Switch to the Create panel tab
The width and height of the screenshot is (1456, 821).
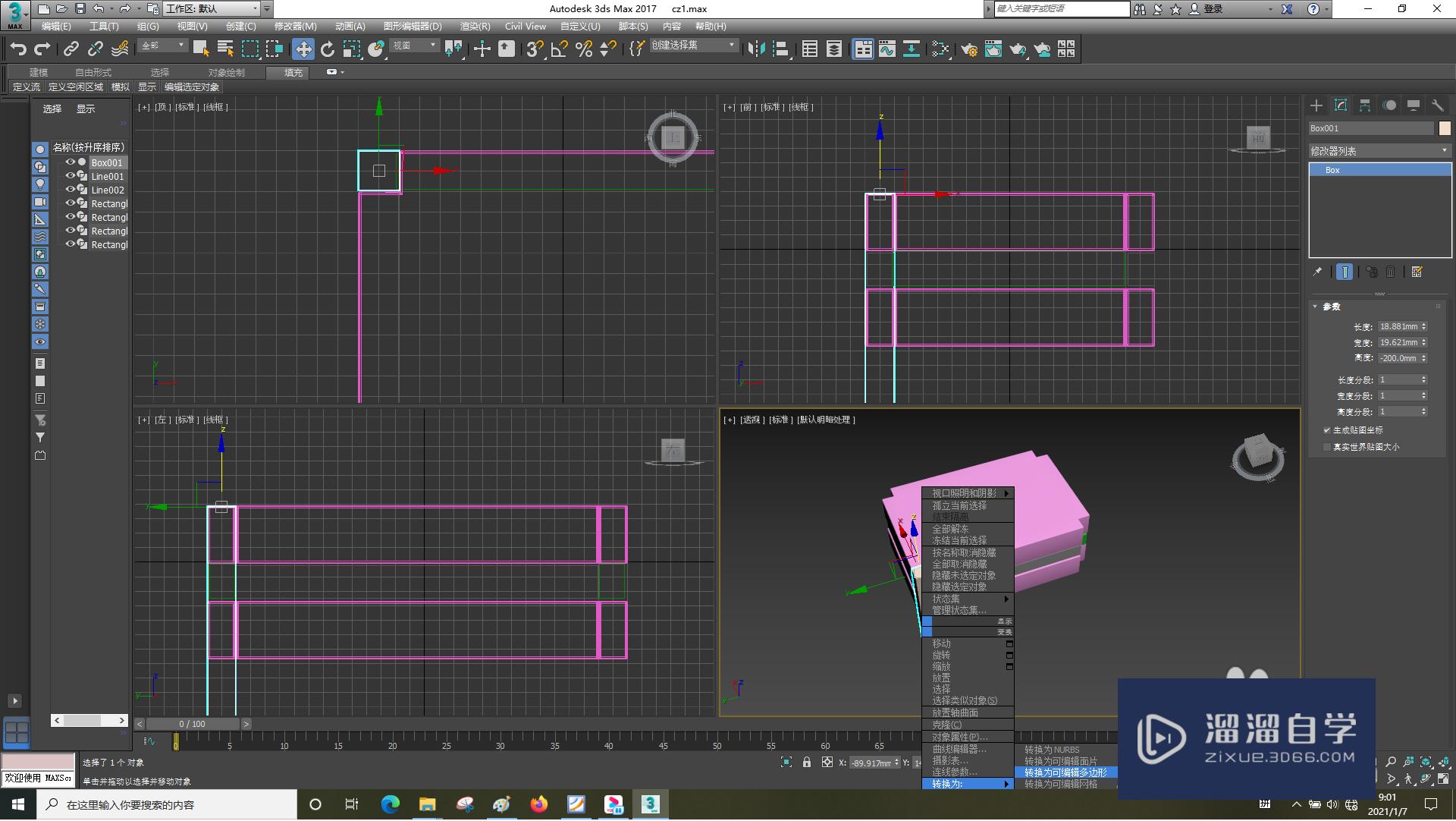point(1316,105)
